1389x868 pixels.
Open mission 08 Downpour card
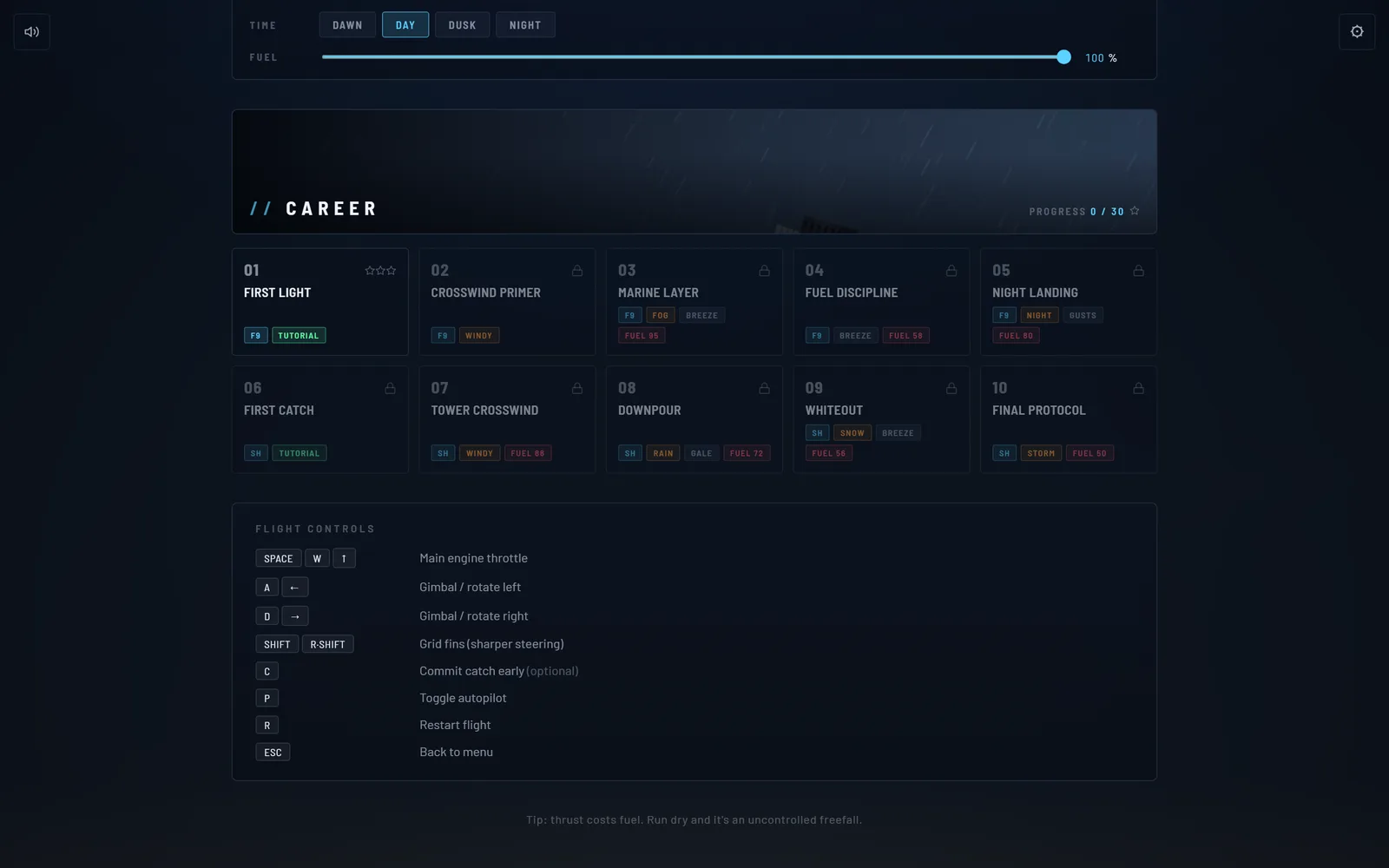coord(694,419)
